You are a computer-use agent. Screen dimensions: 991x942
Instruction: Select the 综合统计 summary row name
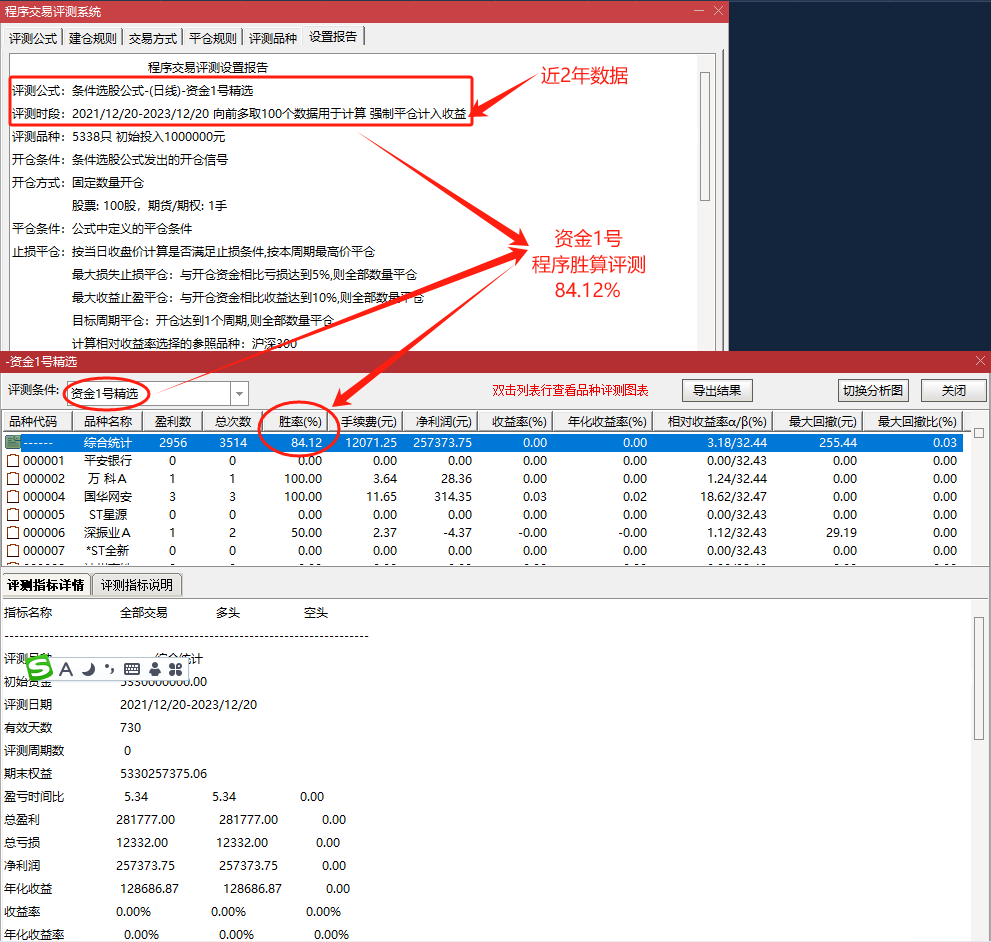point(107,443)
